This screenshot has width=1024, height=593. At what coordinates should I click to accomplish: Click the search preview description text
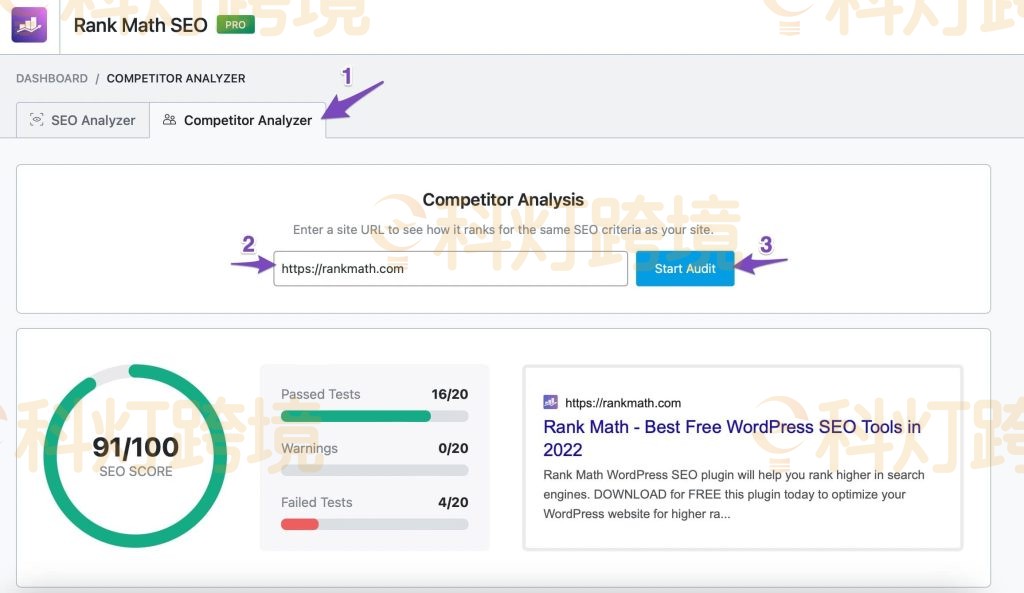tap(733, 494)
